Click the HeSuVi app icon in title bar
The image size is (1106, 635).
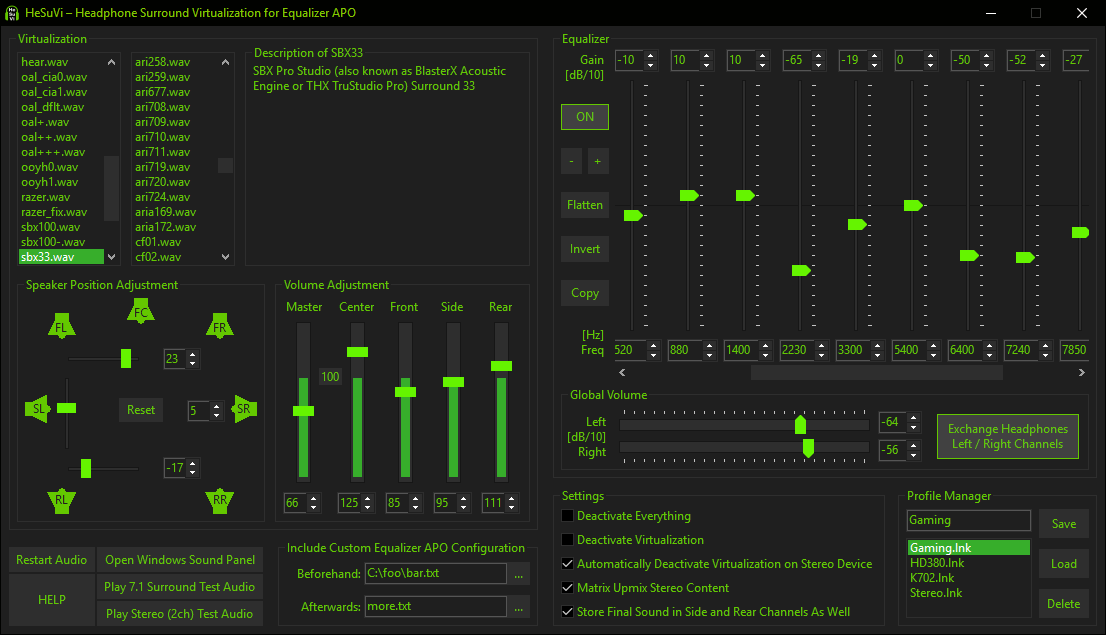coord(12,13)
